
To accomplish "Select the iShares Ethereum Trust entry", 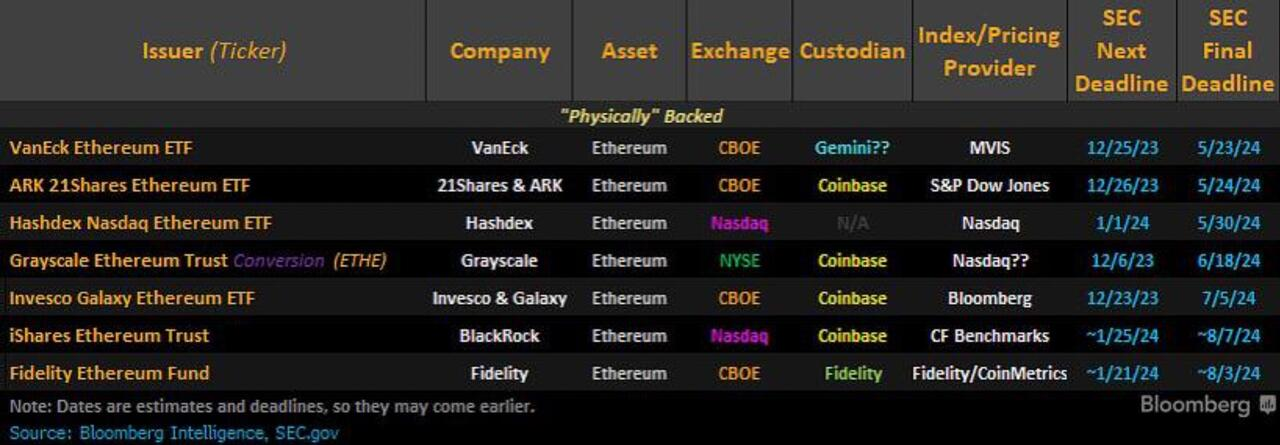I will pos(109,336).
